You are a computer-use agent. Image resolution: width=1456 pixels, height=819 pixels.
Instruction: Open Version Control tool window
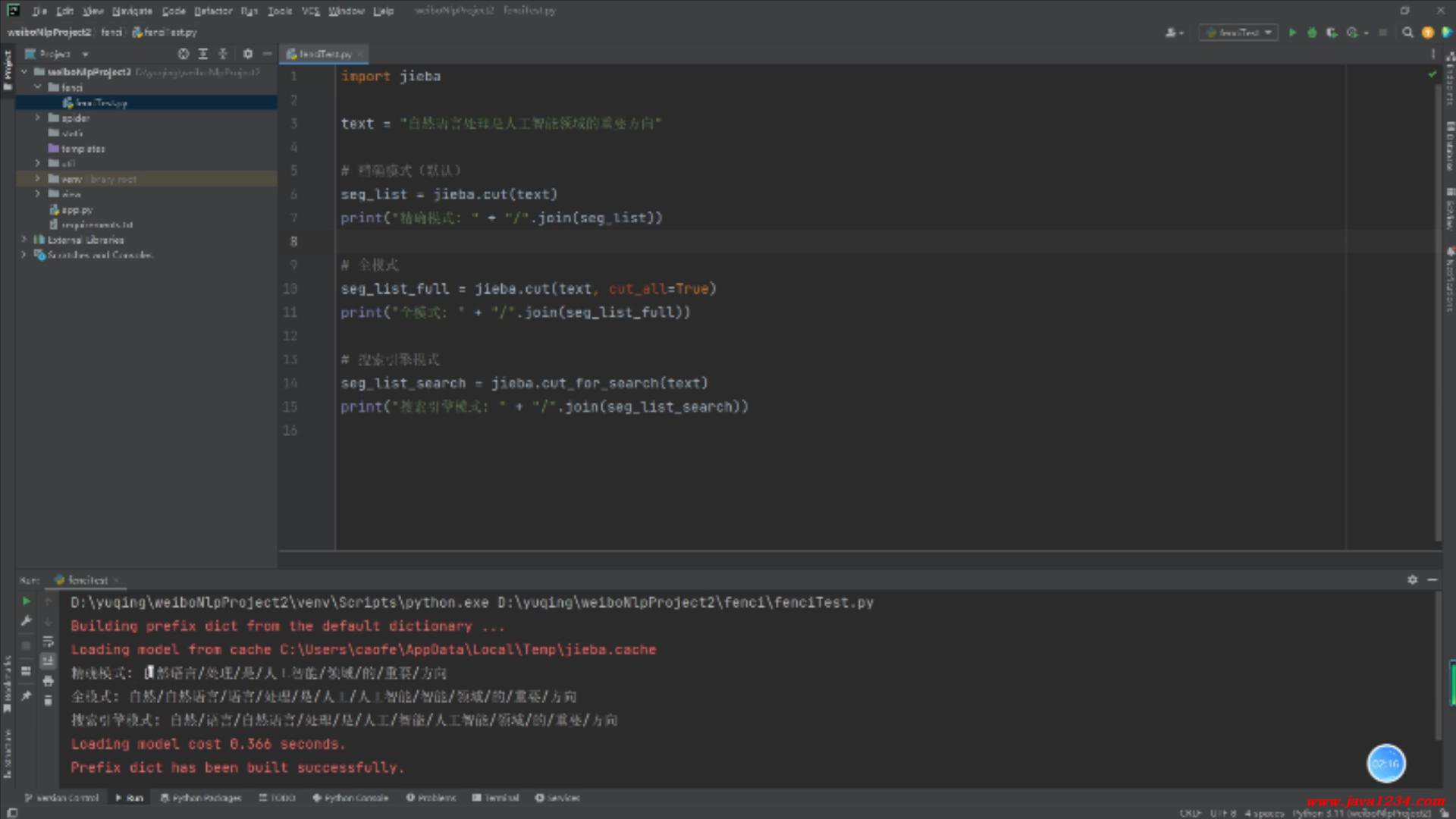click(x=61, y=798)
